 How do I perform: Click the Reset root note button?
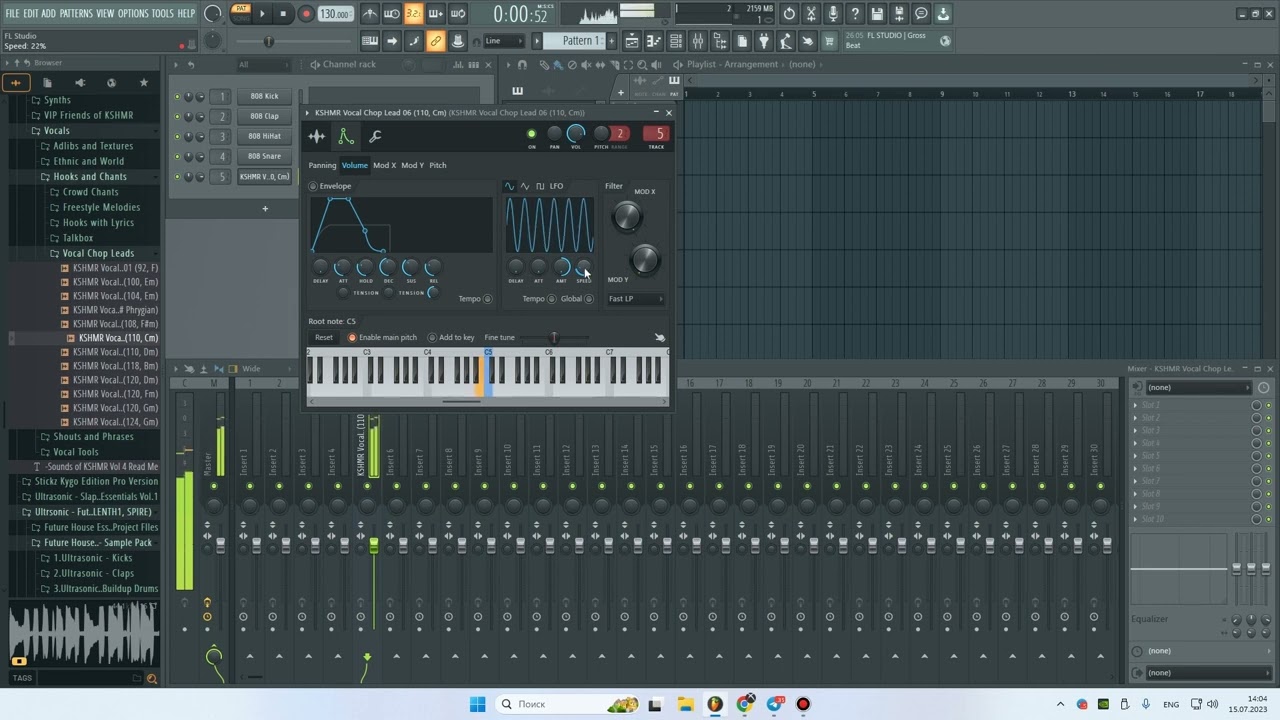324,337
